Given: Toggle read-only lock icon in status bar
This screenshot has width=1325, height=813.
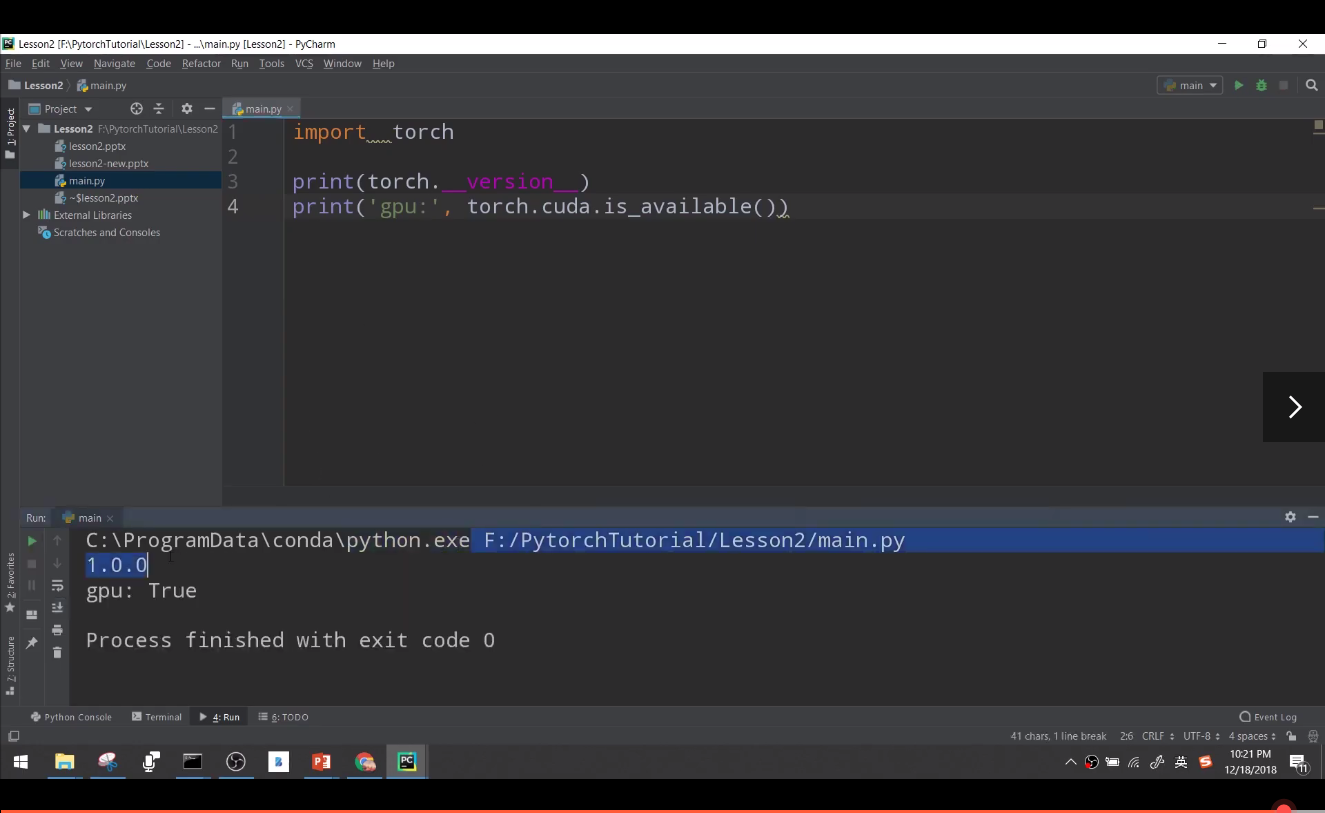Looking at the screenshot, I should [x=1292, y=736].
